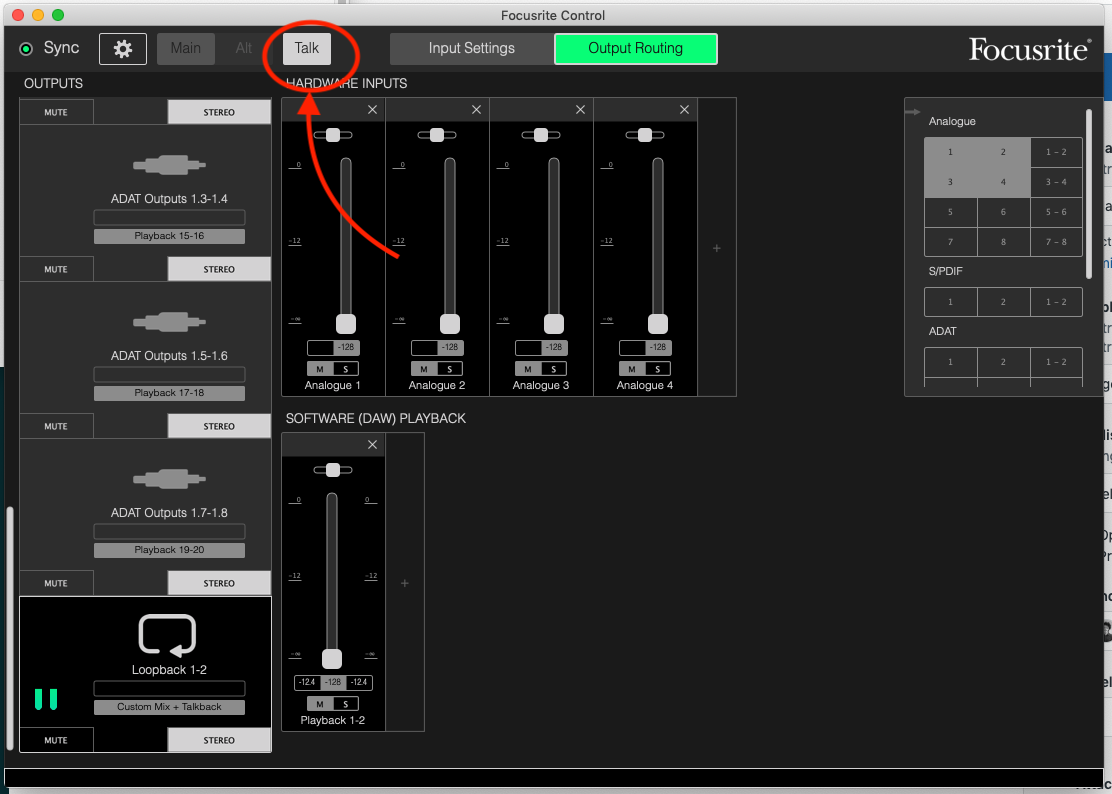Select Analogue stereo pair 5 – 6
Screen dimensions: 1112x794
pos(1056,212)
